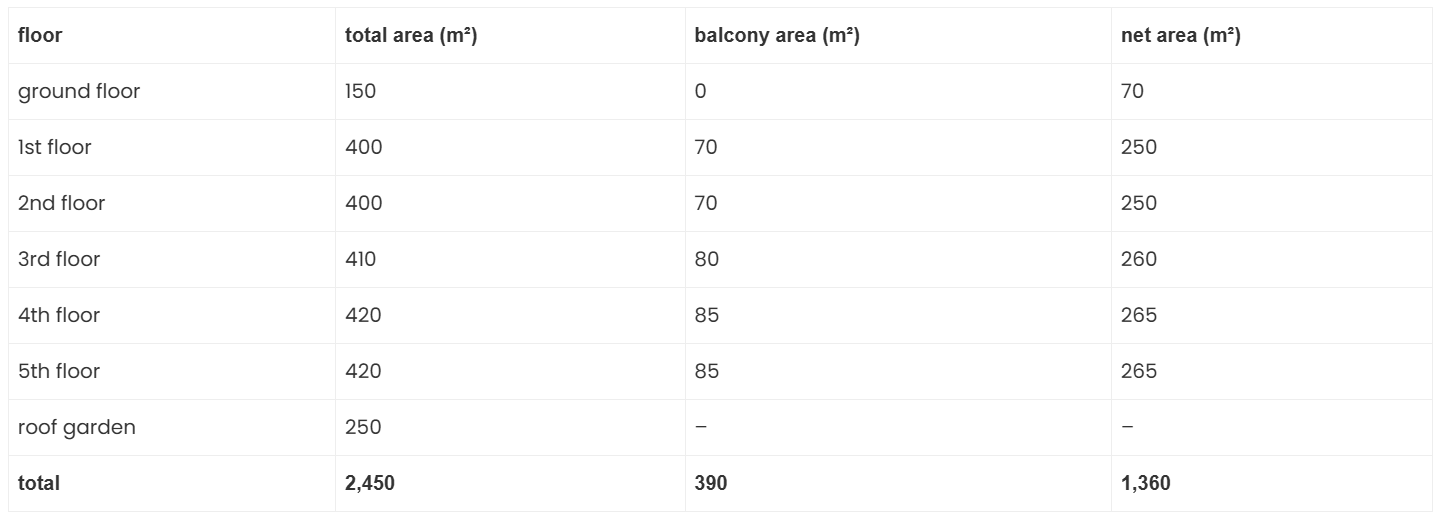1446x527 pixels.
Task: Select the '1st floor' row label
Action: pos(55,148)
